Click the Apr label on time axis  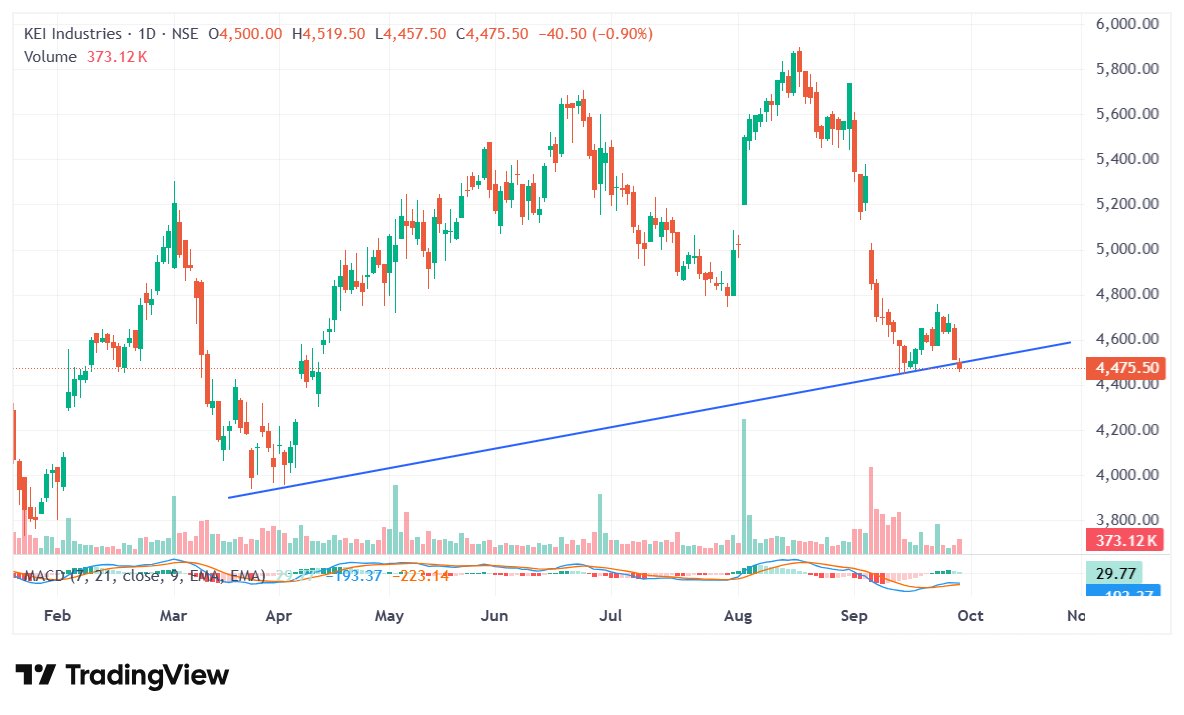pyautogui.click(x=279, y=616)
